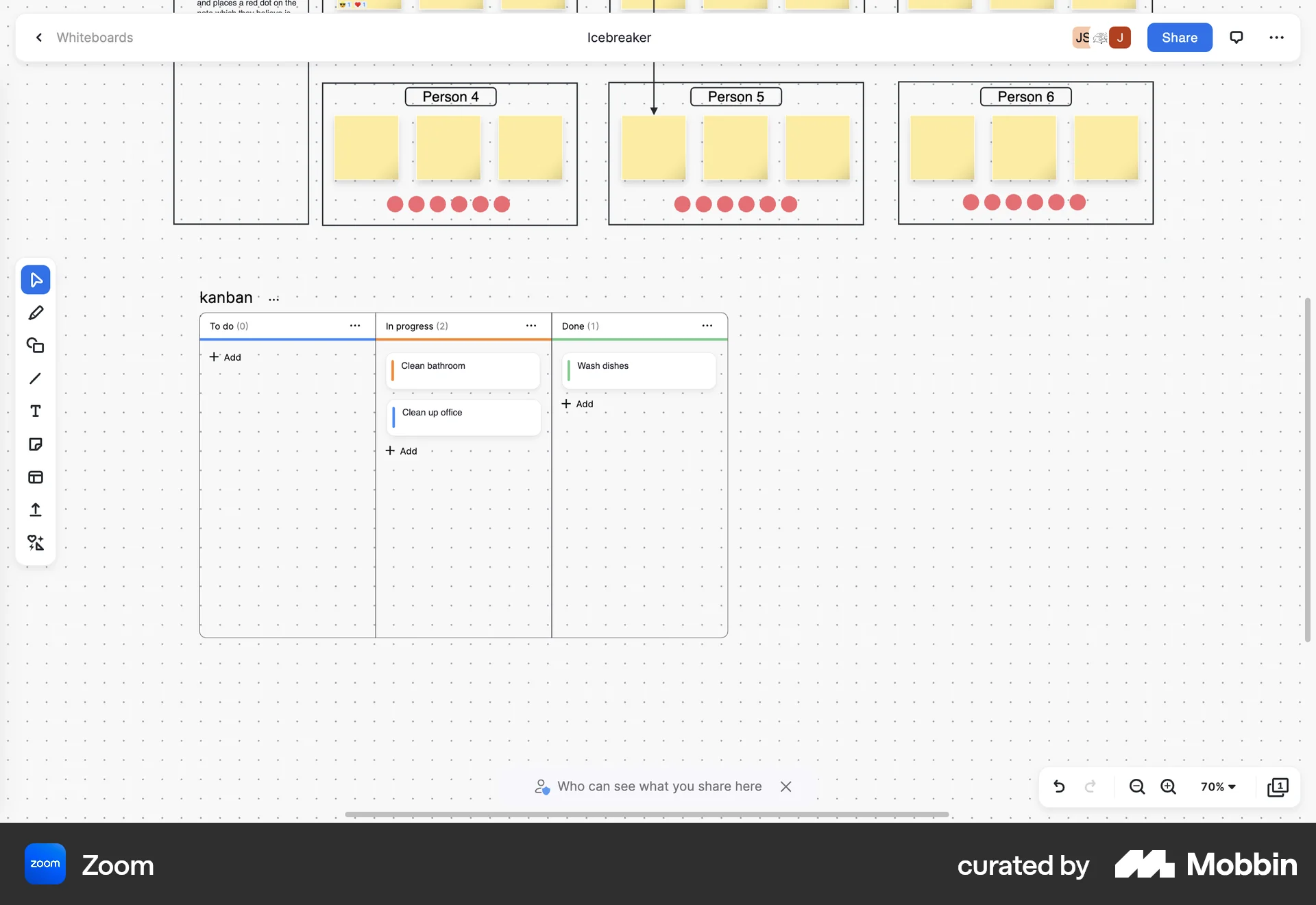Click the Share button

[x=1179, y=37]
